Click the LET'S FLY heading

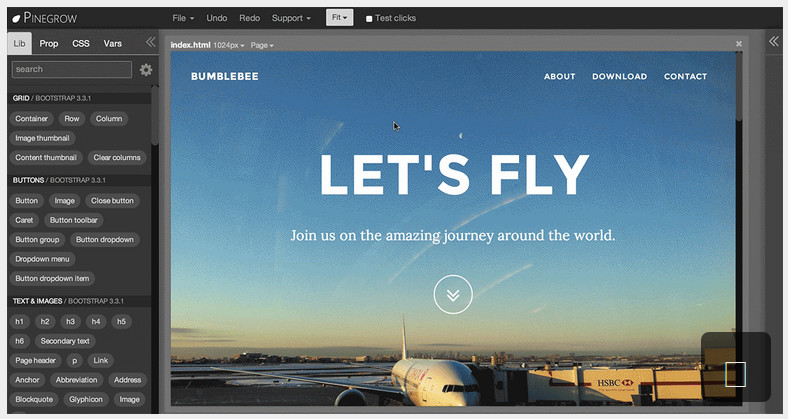454,174
